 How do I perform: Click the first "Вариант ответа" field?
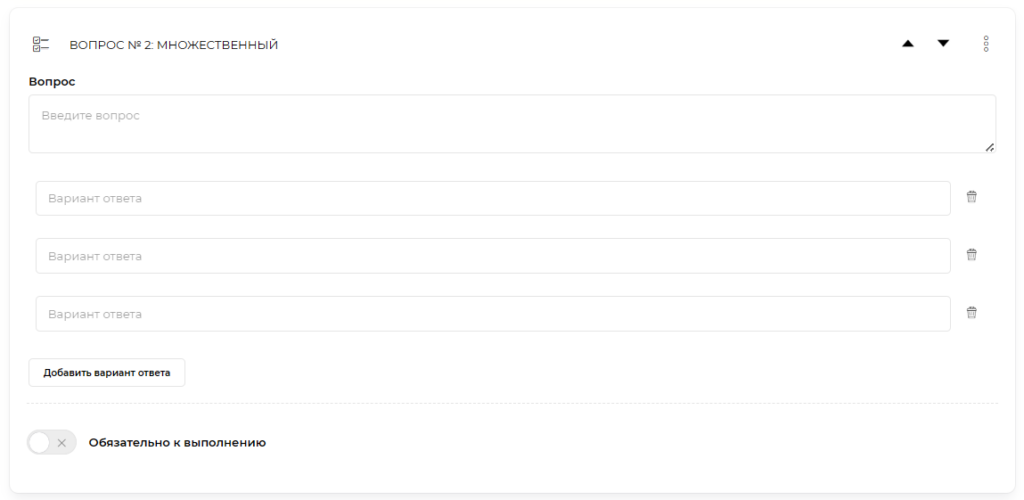tap(493, 198)
